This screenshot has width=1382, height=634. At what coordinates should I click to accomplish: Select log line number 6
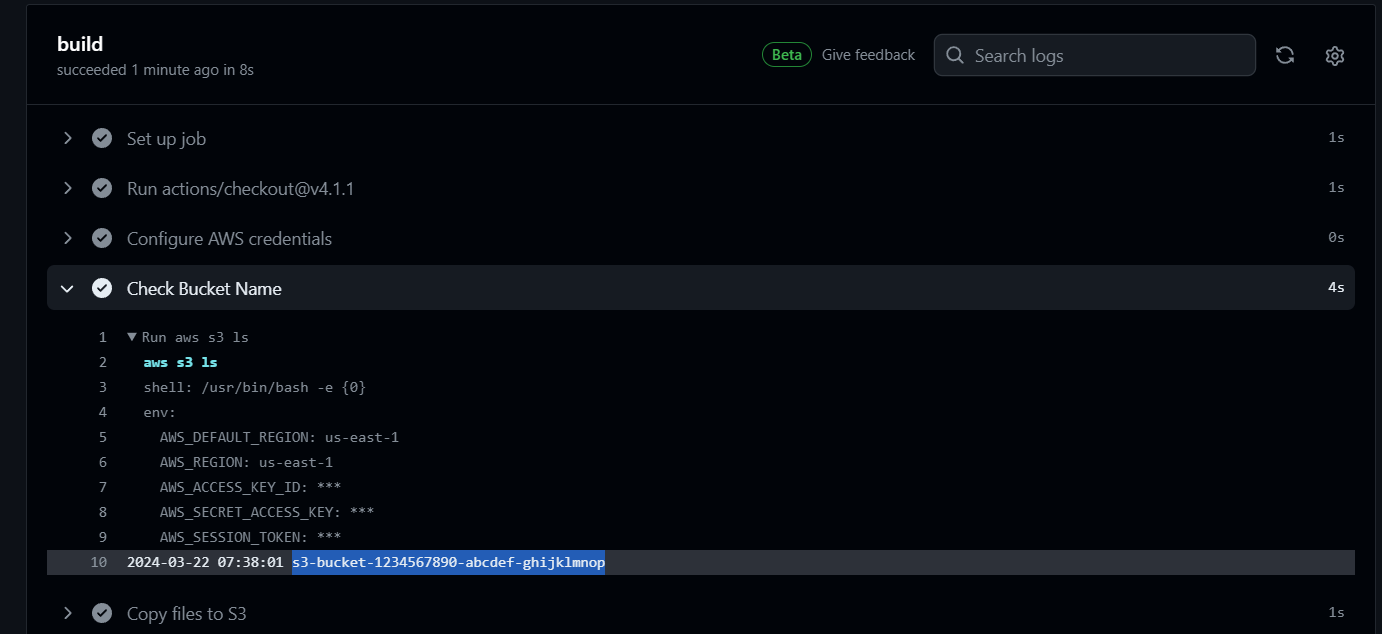point(102,462)
